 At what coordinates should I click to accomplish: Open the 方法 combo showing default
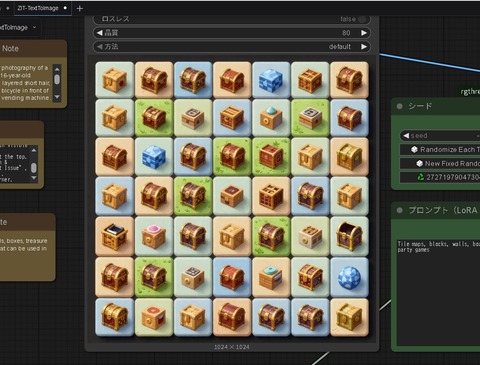(x=232, y=47)
